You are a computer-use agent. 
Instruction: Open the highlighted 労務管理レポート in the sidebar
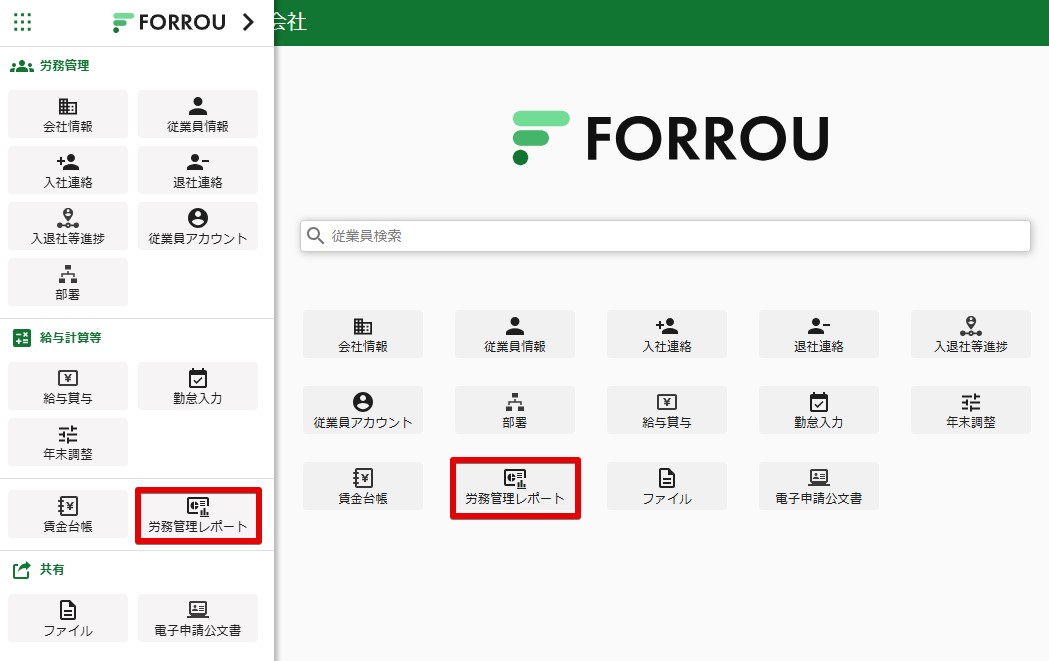pos(198,515)
